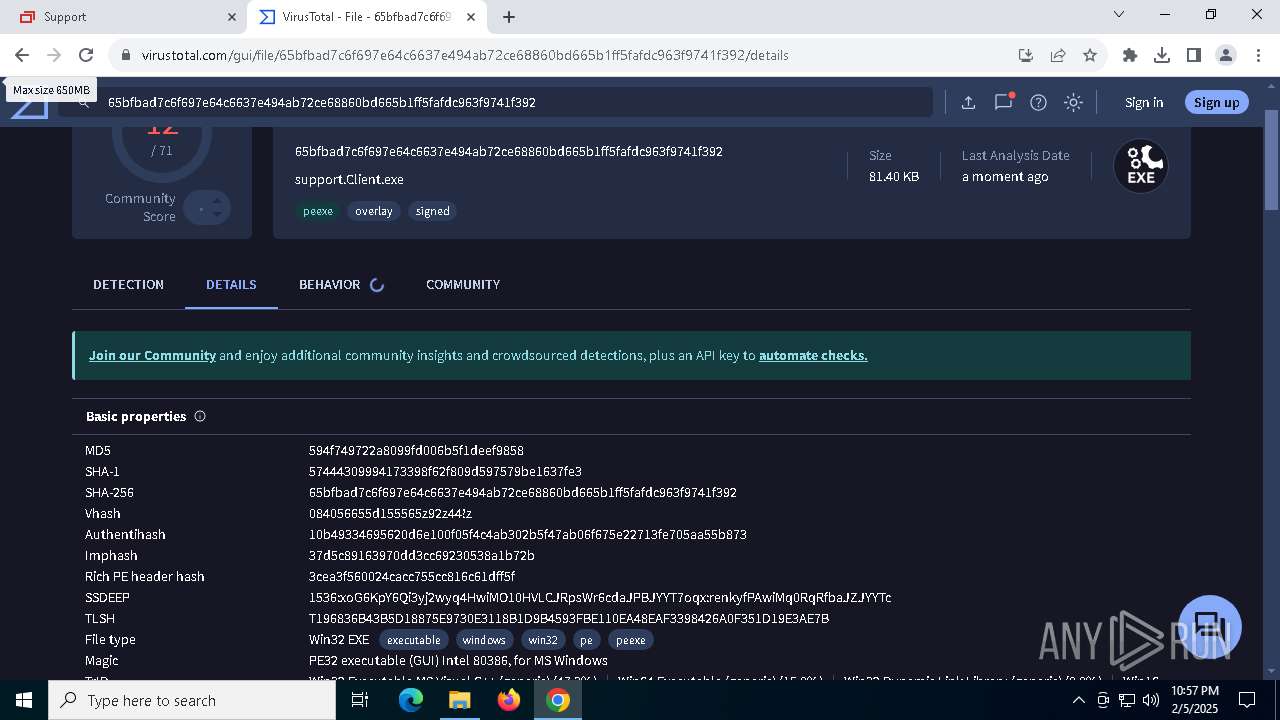
Task: Click the Chrome taskbar icon
Action: pos(558,700)
